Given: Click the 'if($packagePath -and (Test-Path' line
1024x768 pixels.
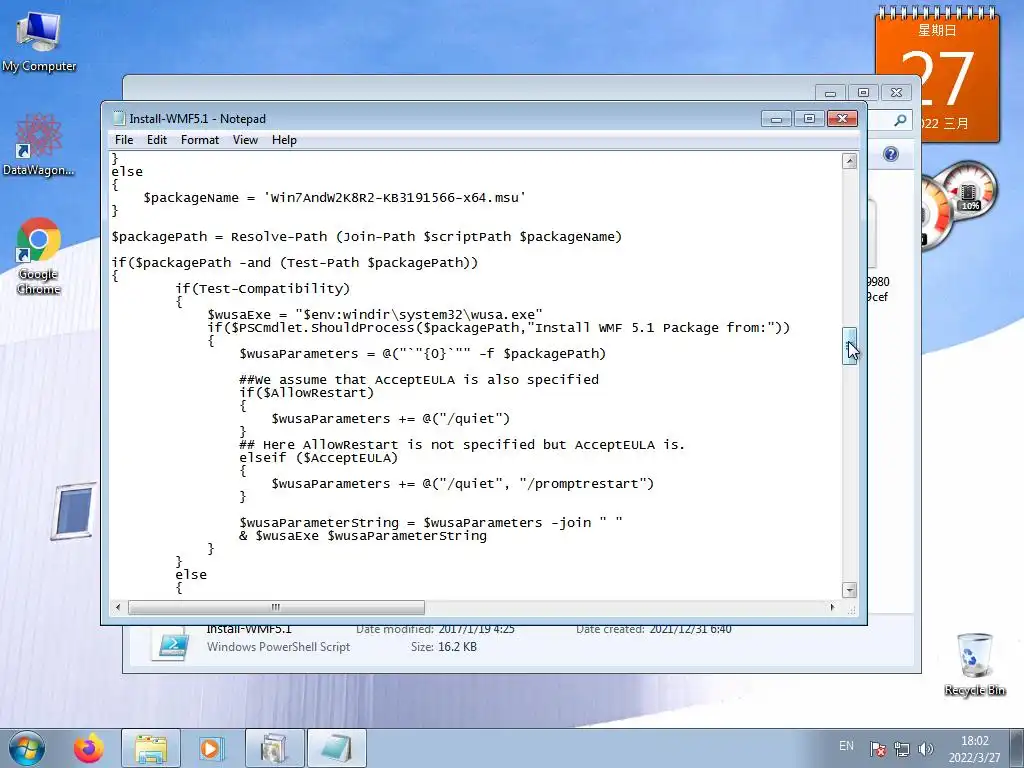Looking at the screenshot, I should (x=295, y=263).
